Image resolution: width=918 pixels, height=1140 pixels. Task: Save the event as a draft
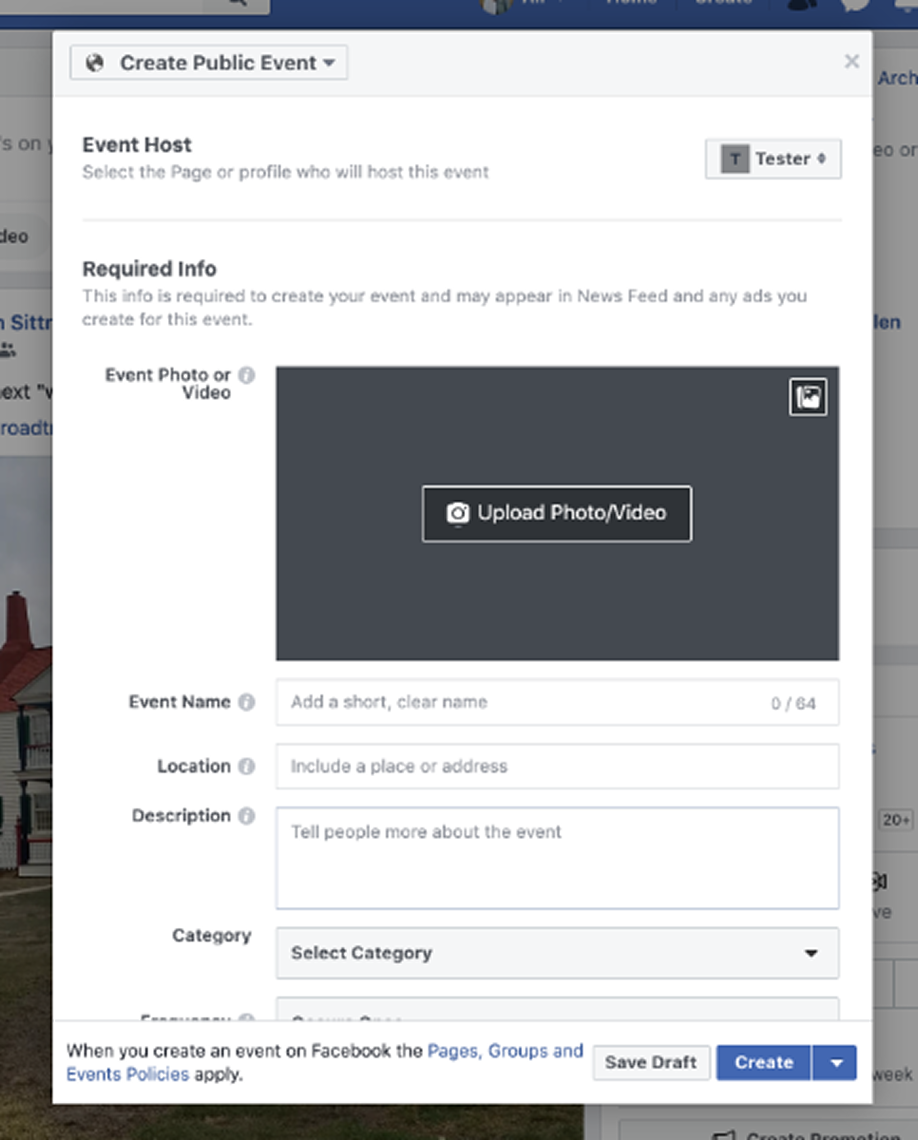(651, 1062)
